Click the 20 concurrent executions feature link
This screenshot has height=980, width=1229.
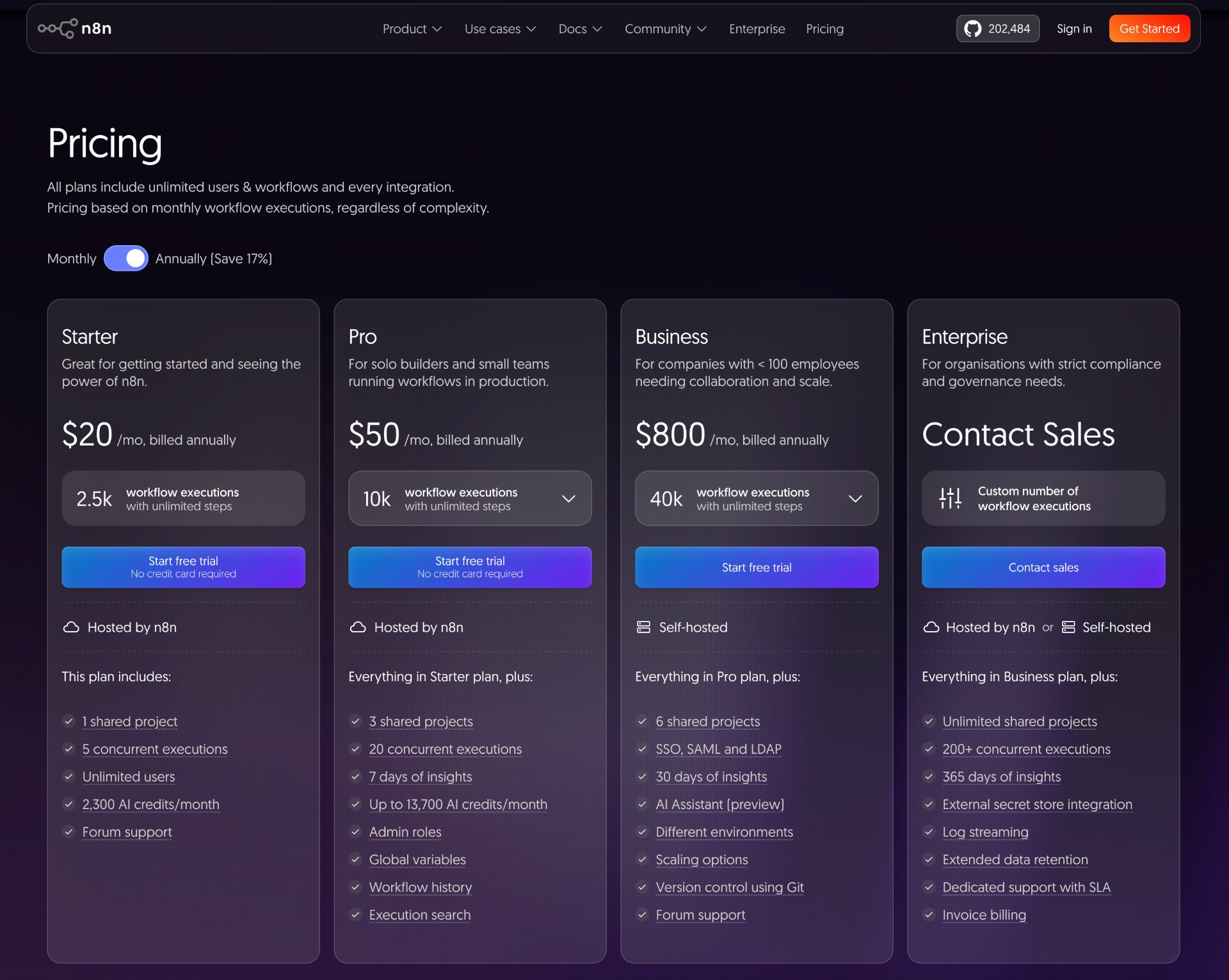pos(446,749)
